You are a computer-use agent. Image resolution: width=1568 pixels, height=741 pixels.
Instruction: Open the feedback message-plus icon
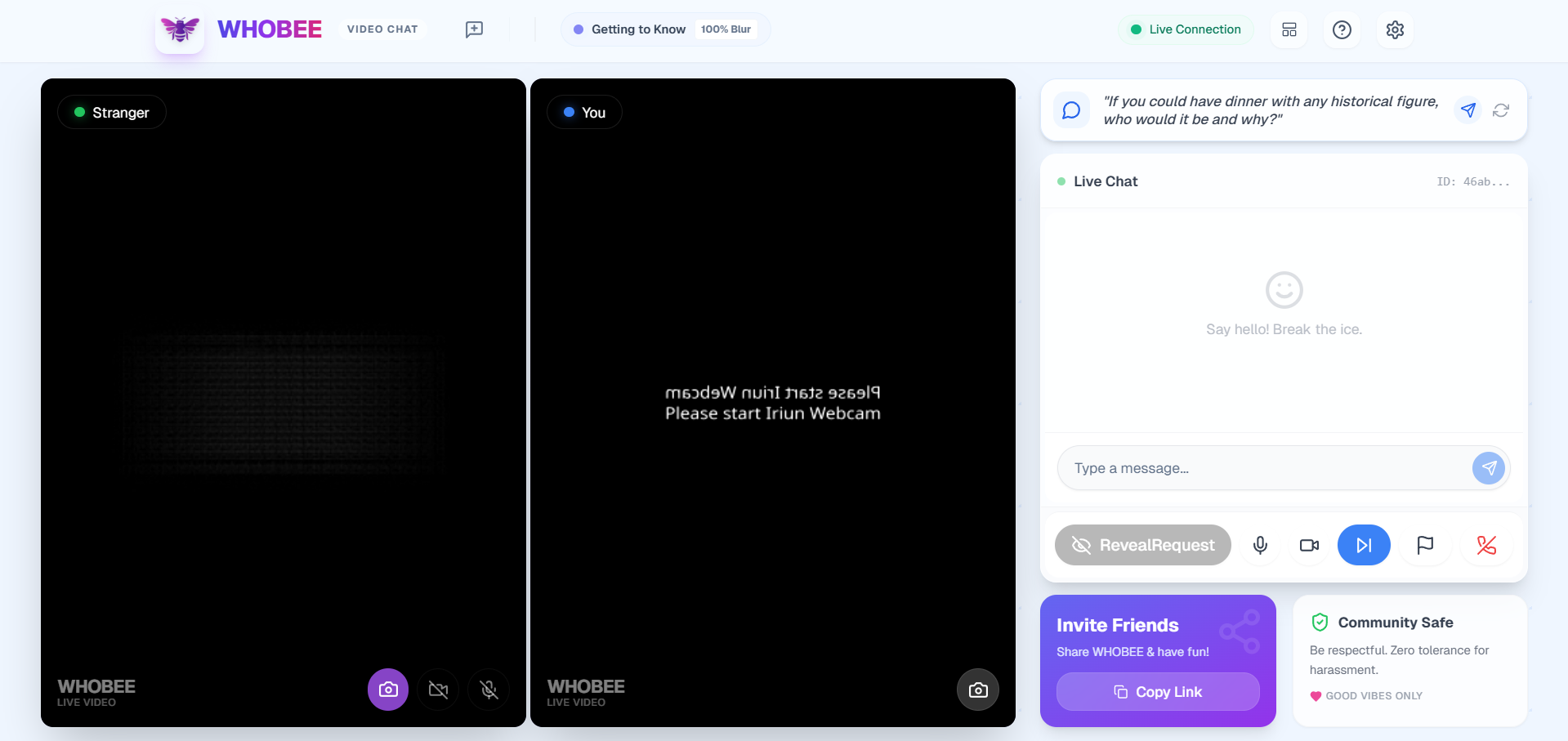coord(474,29)
